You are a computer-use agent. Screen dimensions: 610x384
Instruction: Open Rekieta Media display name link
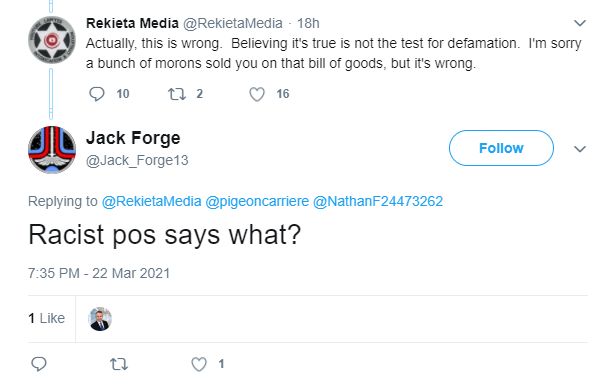(x=132, y=23)
